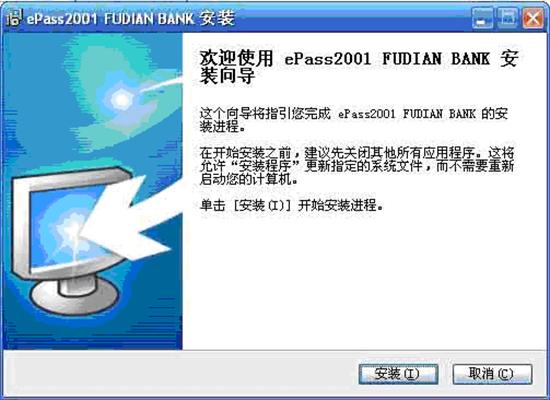Click the white swoosh trail beside the orb
The width and height of the screenshot is (550, 400).
(161, 84)
